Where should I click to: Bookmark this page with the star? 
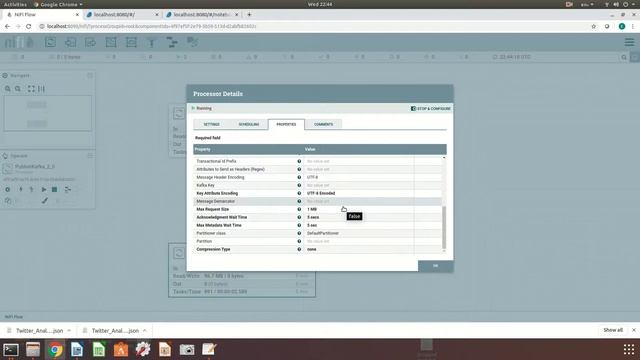593,26
